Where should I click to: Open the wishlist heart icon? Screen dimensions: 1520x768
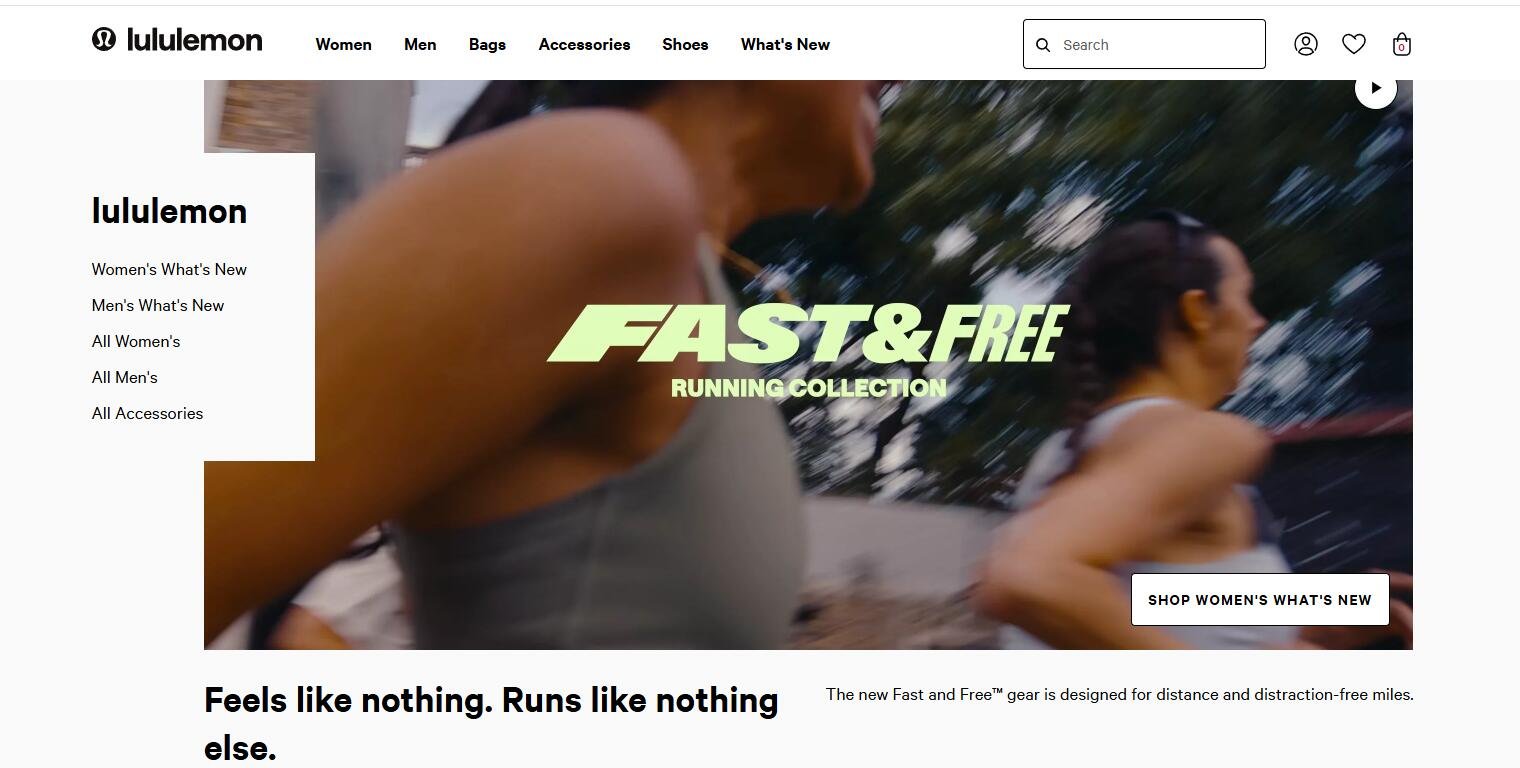[1354, 44]
